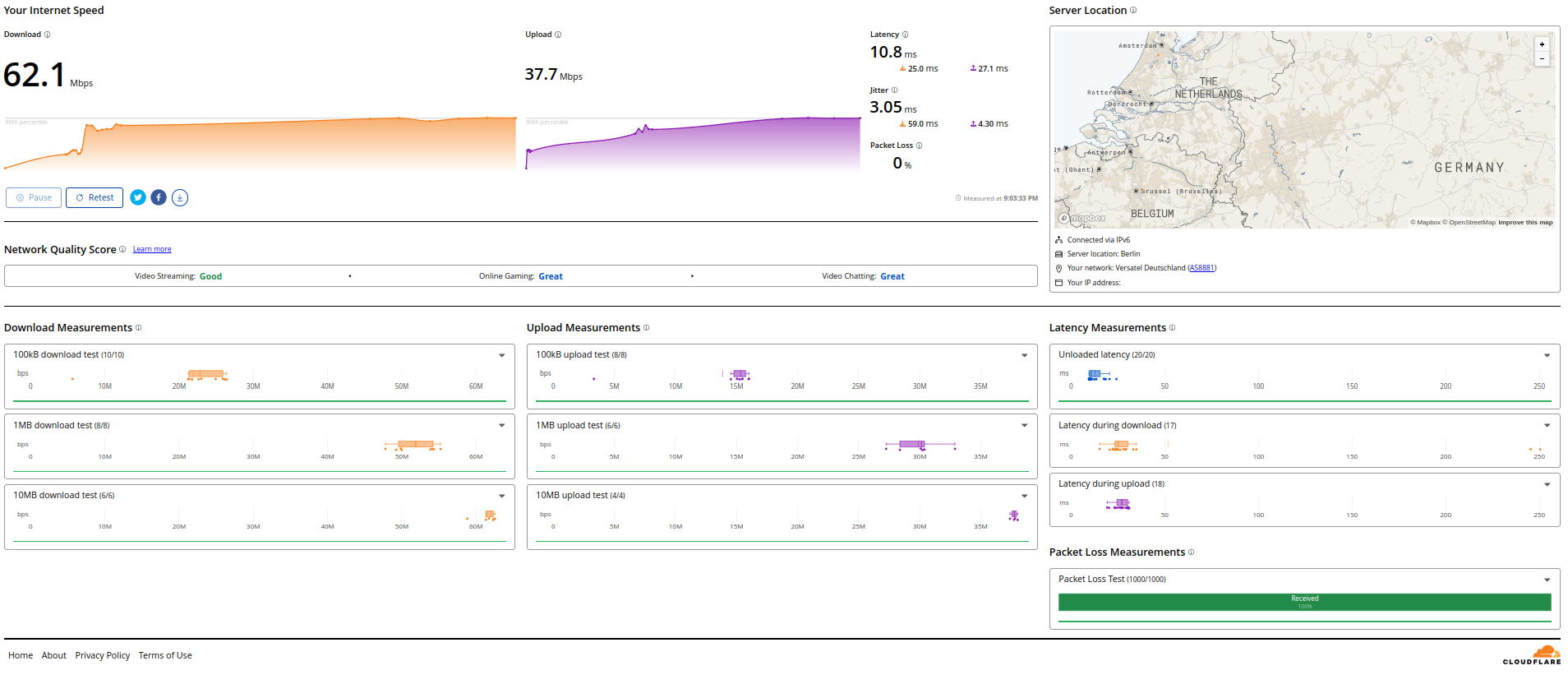Open the Learn more link
This screenshot has height=684, width=1568.
[152, 249]
